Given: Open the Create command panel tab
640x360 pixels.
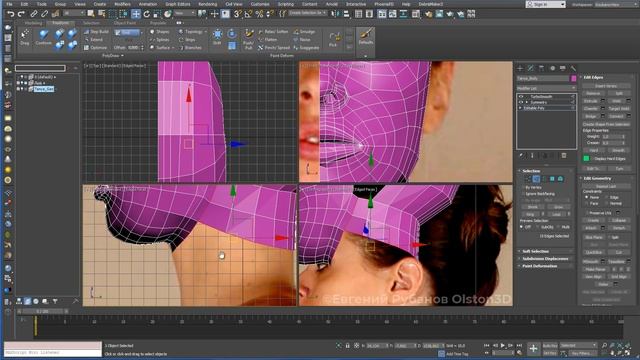Looking at the screenshot, I should point(520,68).
